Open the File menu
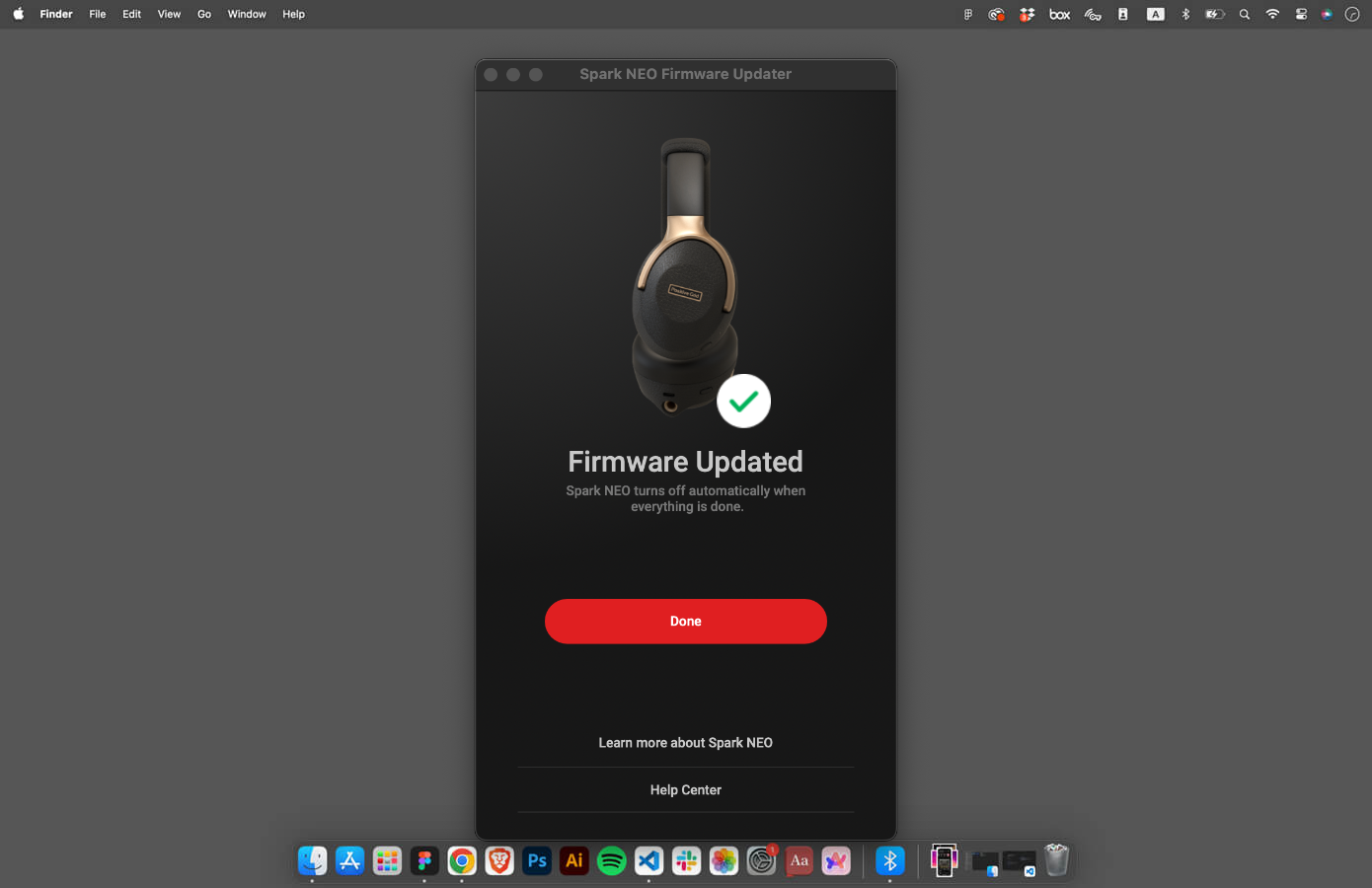Screen dimensions: 1372x888 pyautogui.click(x=98, y=14)
